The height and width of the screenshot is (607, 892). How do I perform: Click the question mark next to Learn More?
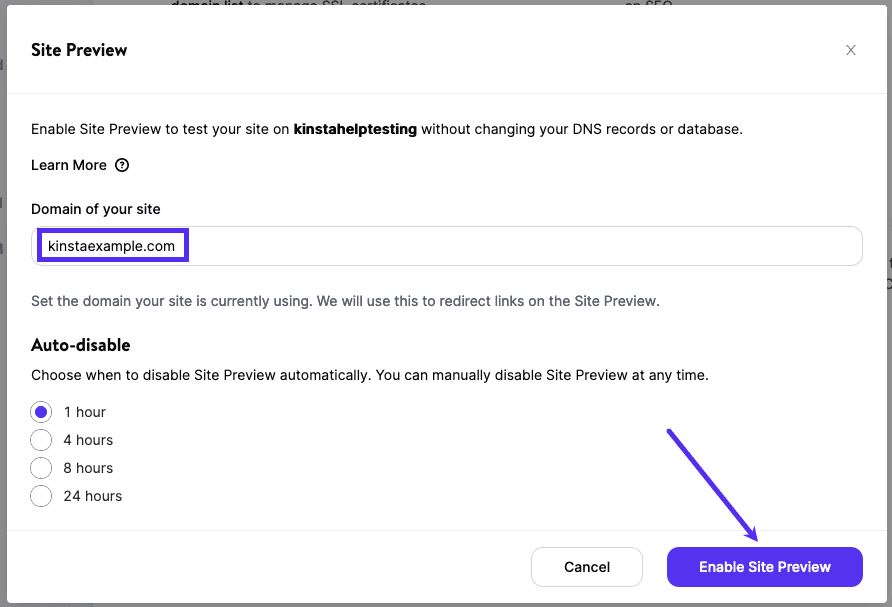[x=121, y=165]
